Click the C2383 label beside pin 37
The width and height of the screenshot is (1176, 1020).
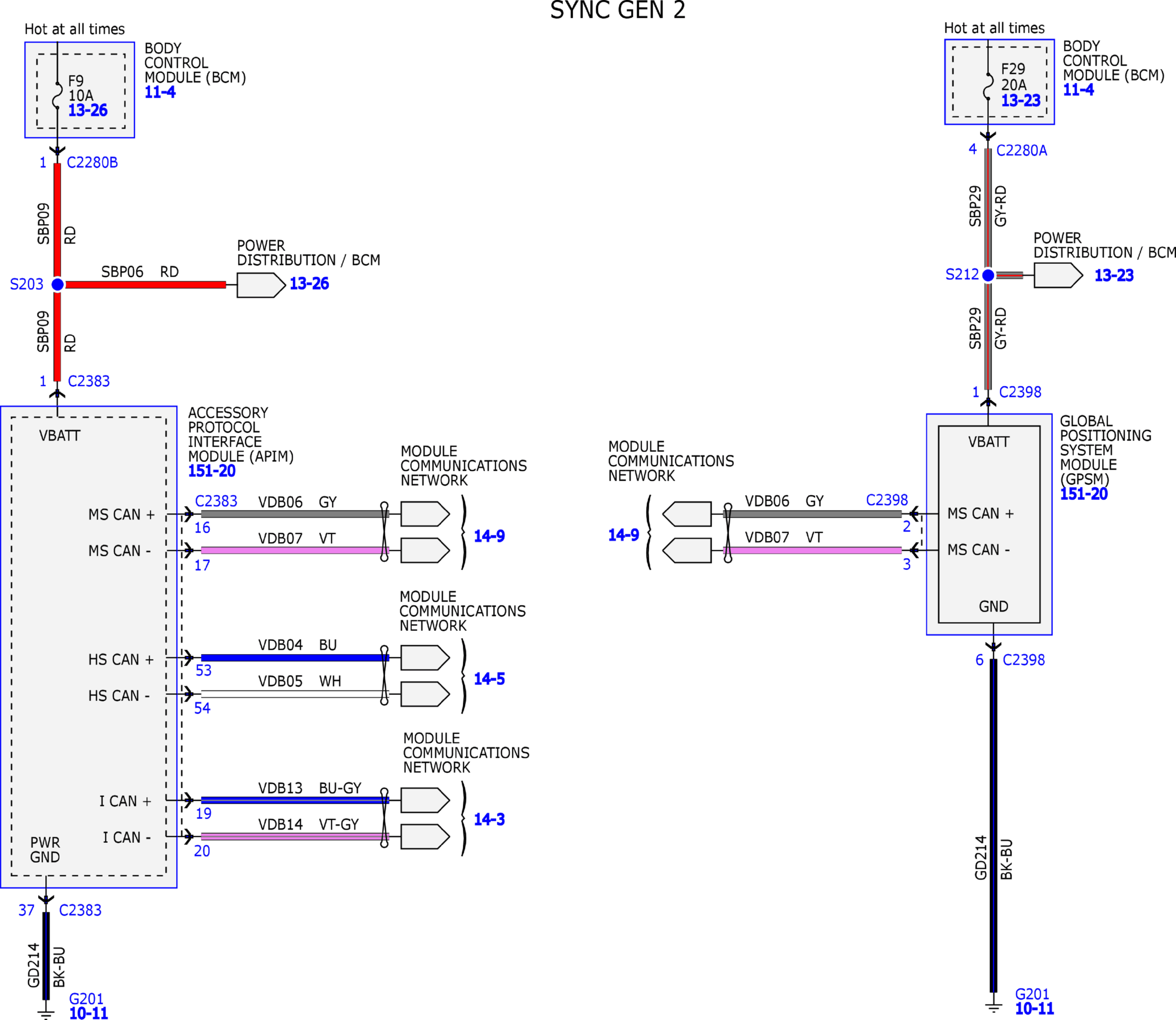click(x=80, y=910)
